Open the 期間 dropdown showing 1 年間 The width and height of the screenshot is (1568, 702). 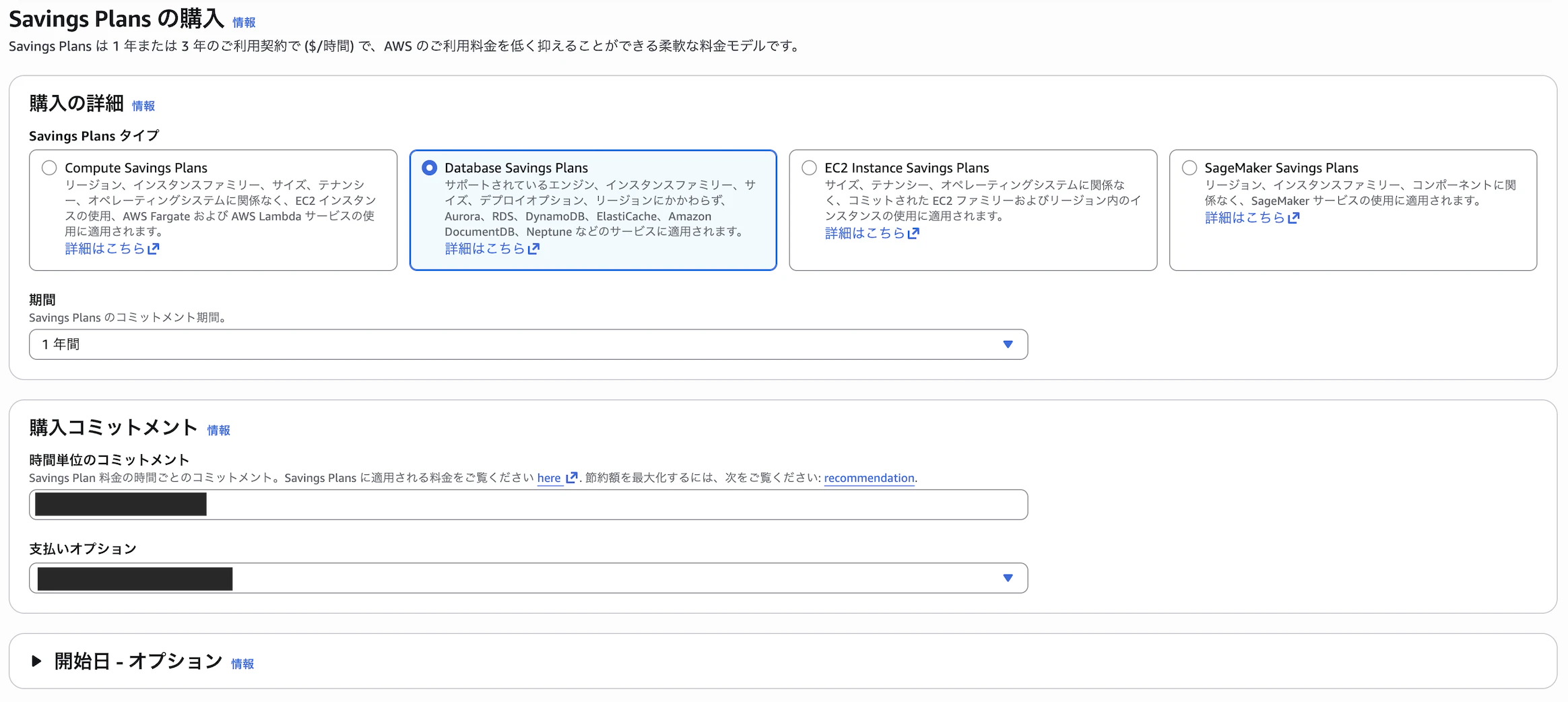pos(528,344)
